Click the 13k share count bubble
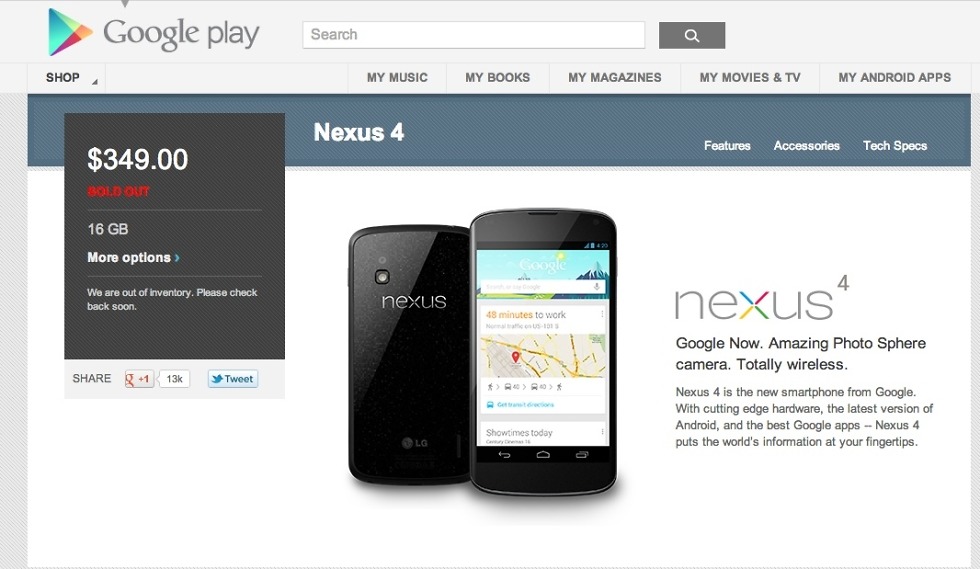 pos(174,379)
